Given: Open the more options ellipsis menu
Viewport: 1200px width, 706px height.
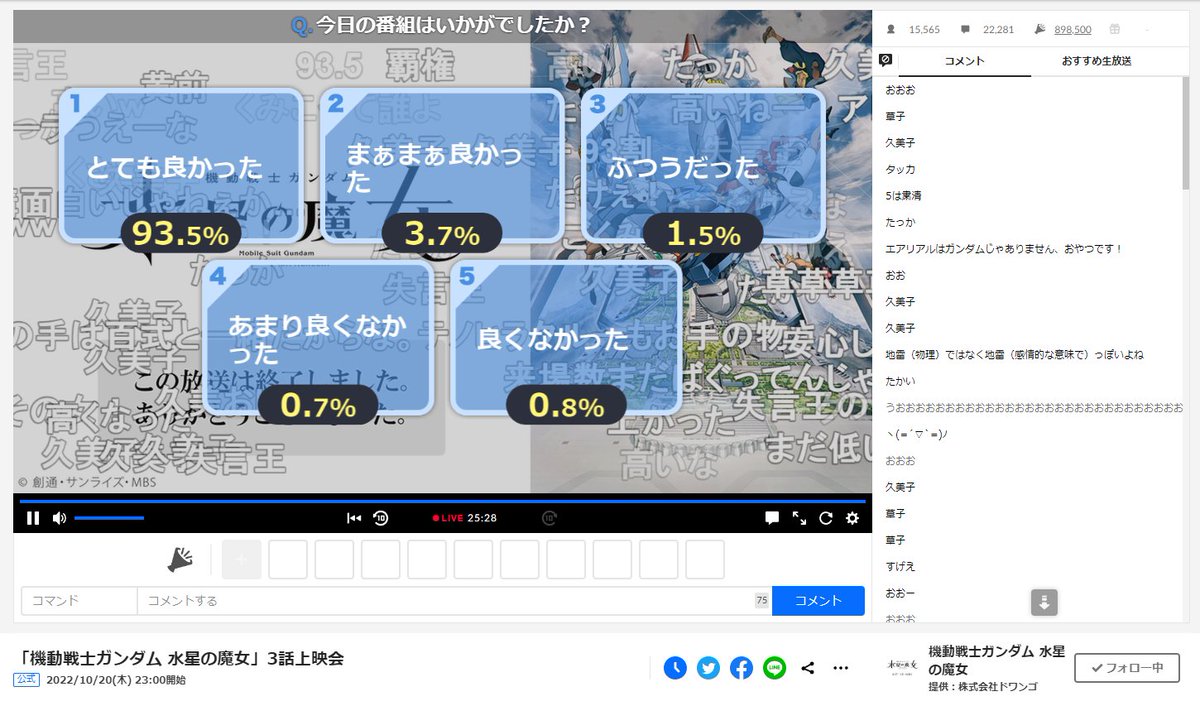Looking at the screenshot, I should [840, 668].
